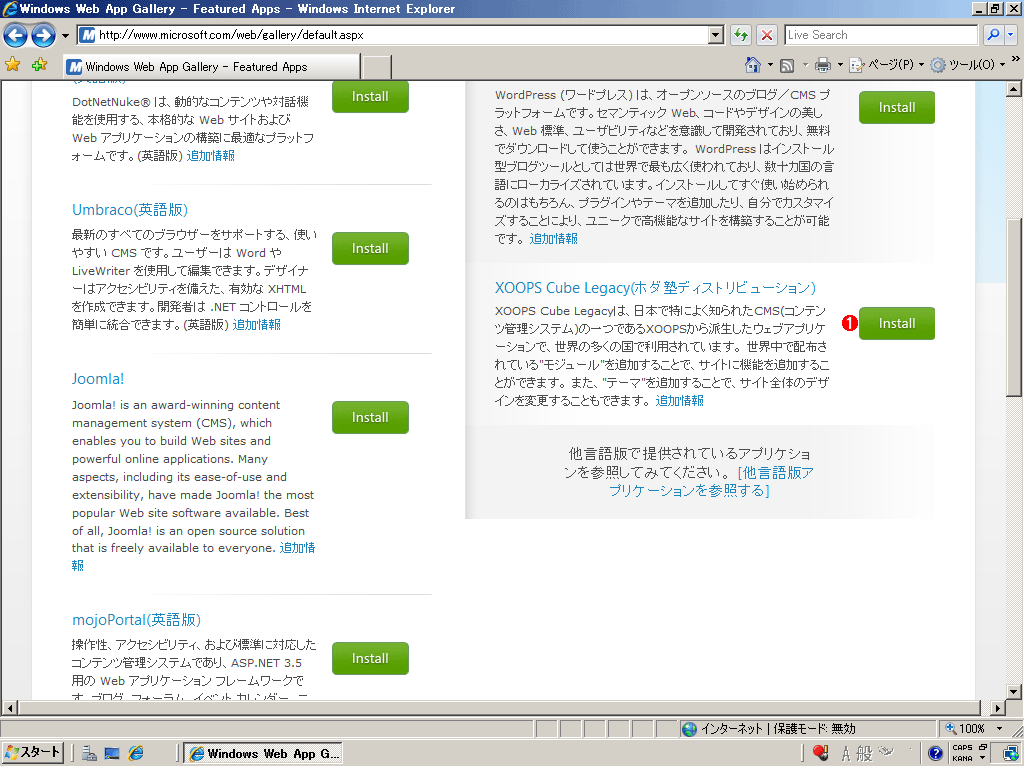Stop loading with the red X icon

[x=767, y=35]
